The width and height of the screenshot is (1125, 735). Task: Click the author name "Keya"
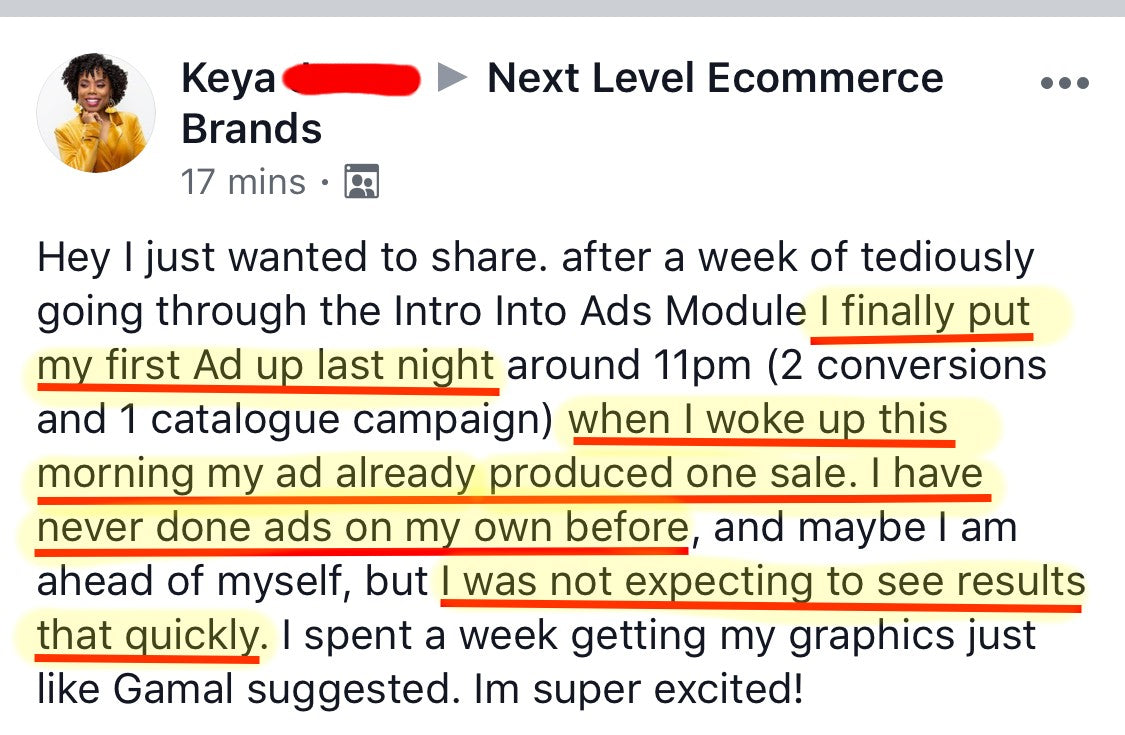[x=228, y=79]
